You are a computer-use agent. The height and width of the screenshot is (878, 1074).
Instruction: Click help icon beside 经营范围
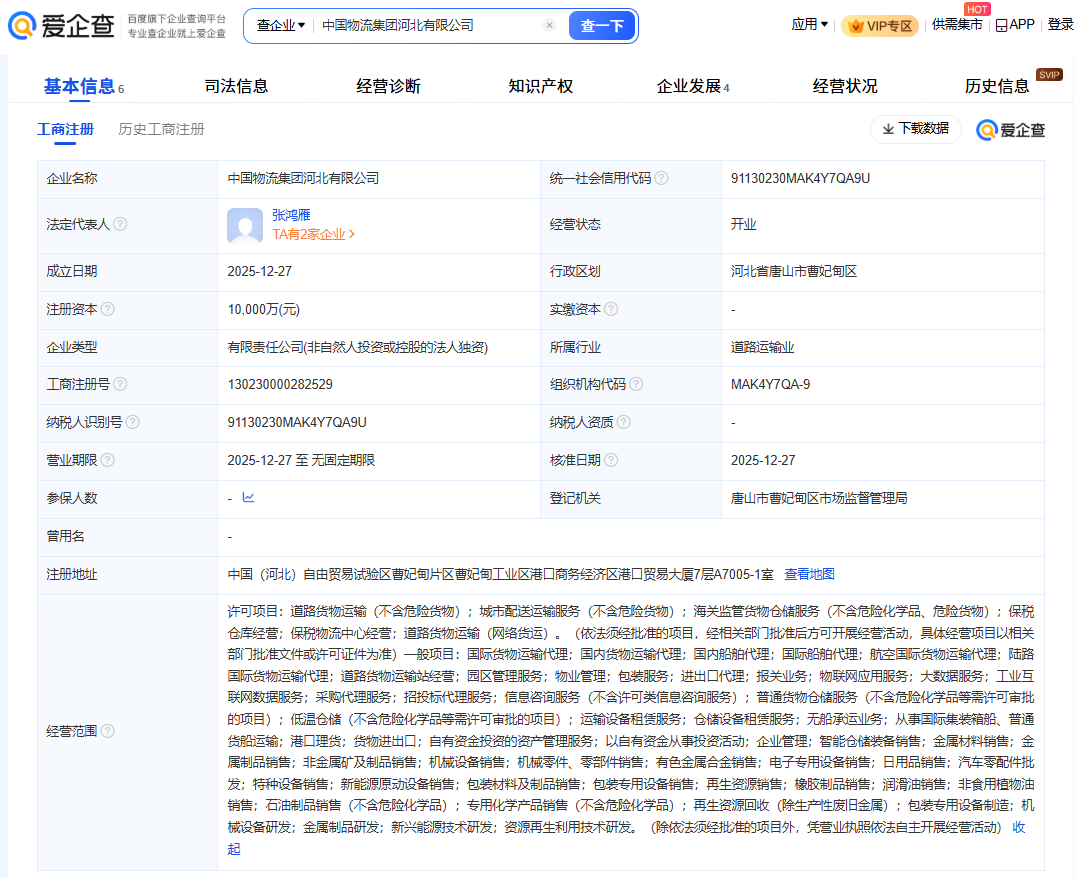[x=107, y=731]
